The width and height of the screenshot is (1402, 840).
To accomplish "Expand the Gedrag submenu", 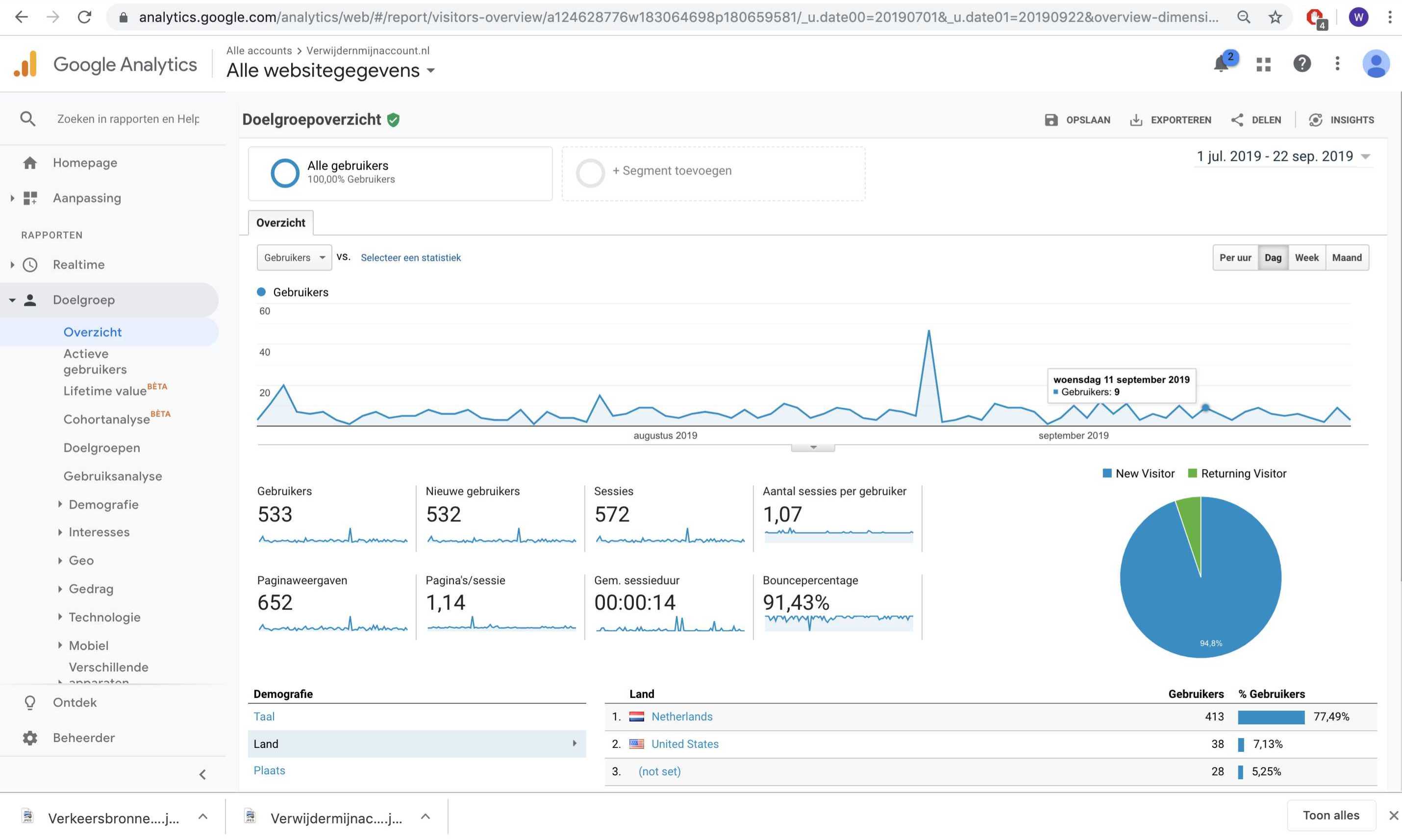I will 60,589.
